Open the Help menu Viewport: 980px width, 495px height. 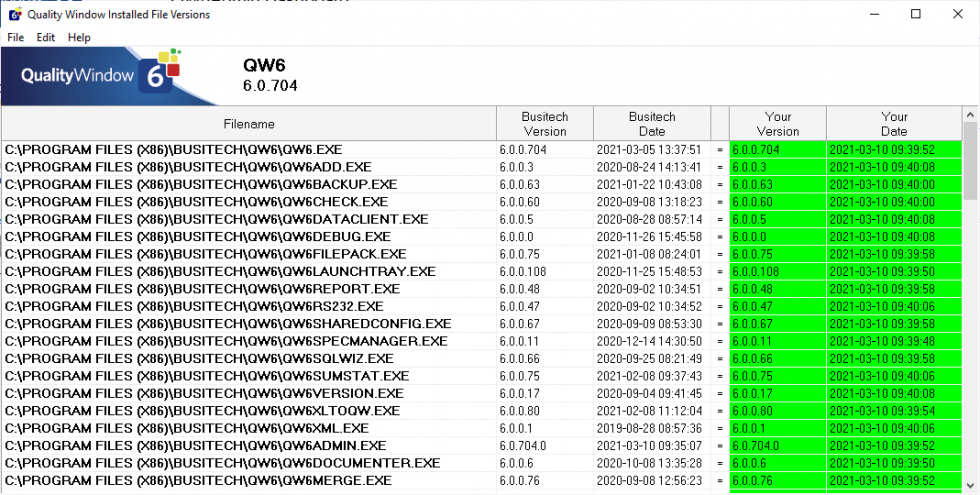click(79, 38)
